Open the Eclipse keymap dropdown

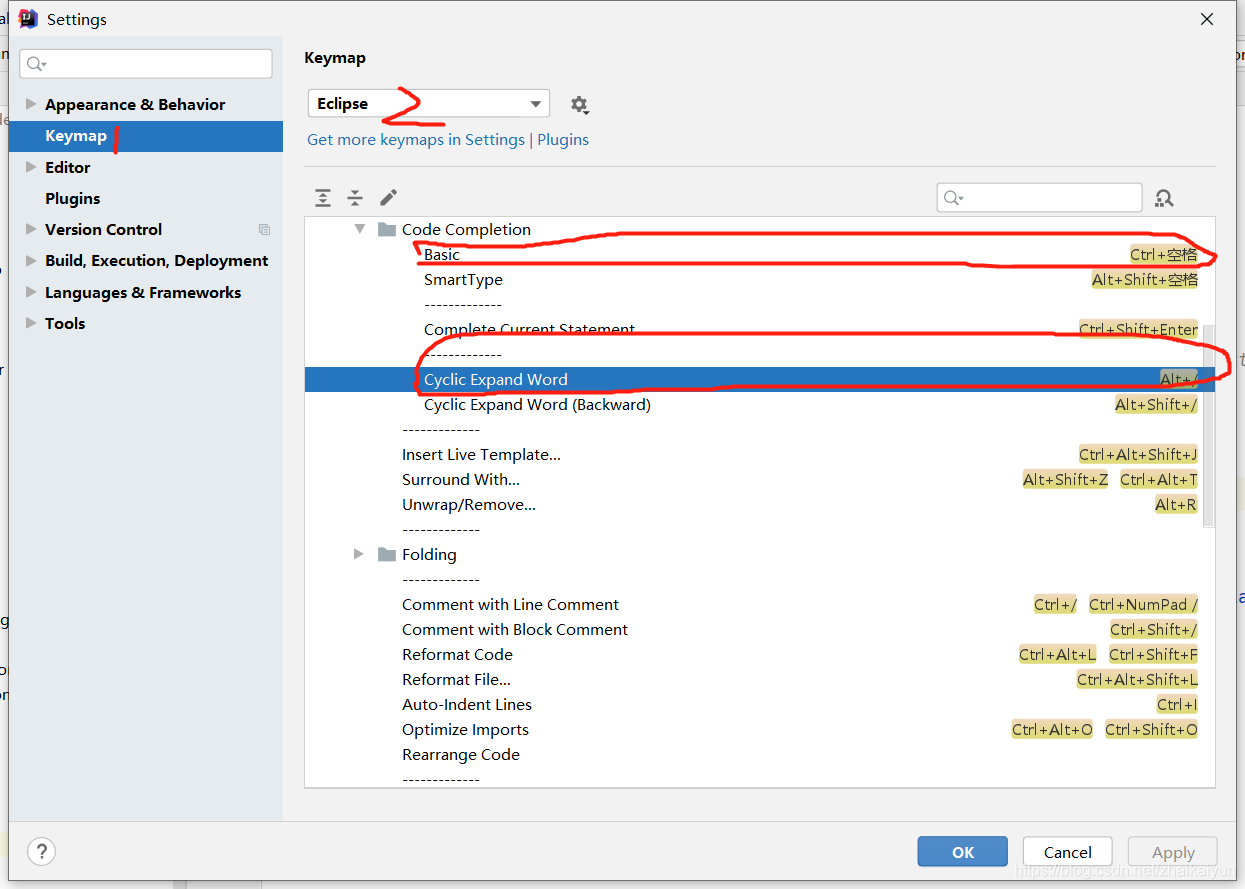[429, 104]
